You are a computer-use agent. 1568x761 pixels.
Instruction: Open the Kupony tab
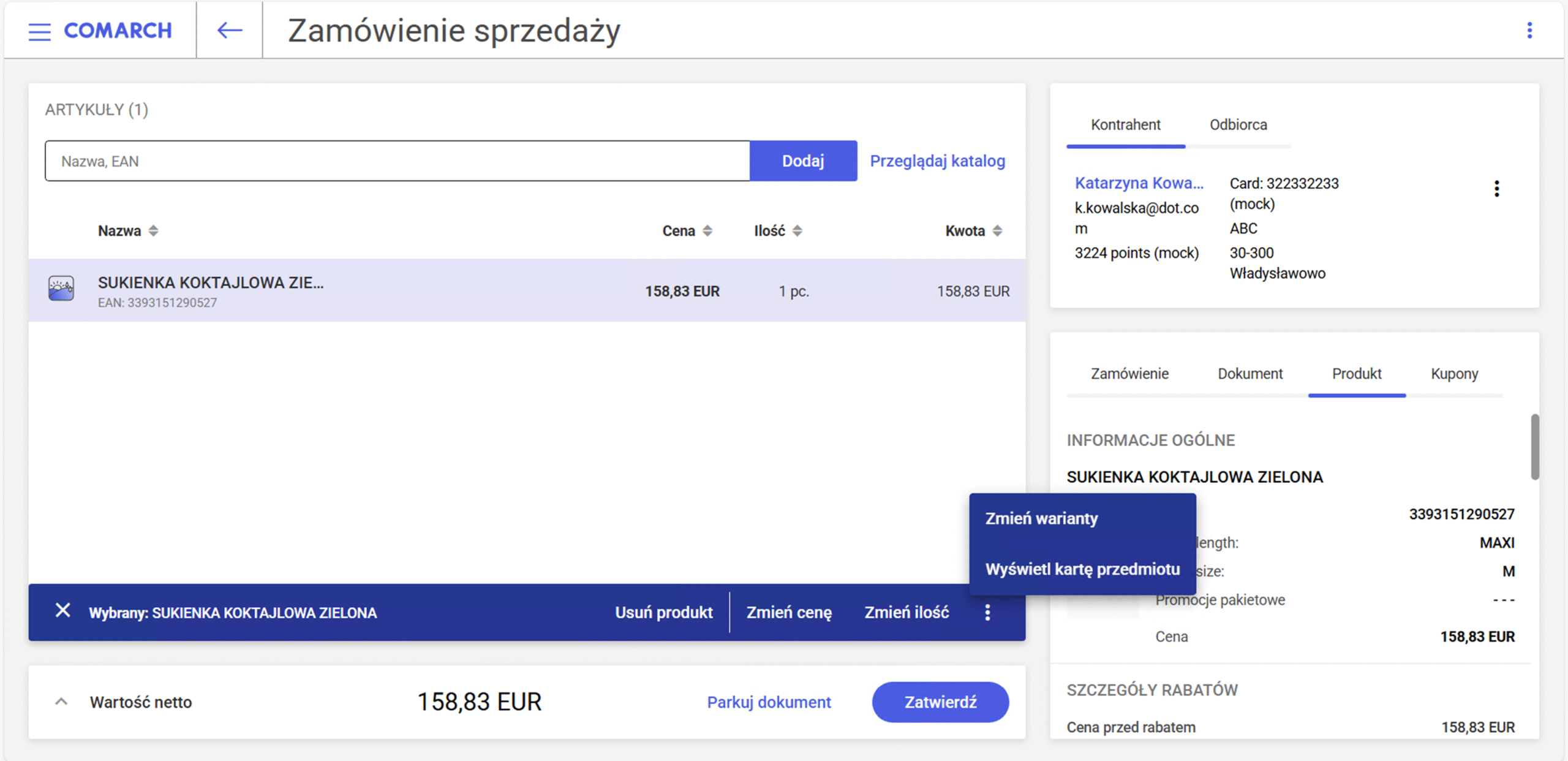1454,374
